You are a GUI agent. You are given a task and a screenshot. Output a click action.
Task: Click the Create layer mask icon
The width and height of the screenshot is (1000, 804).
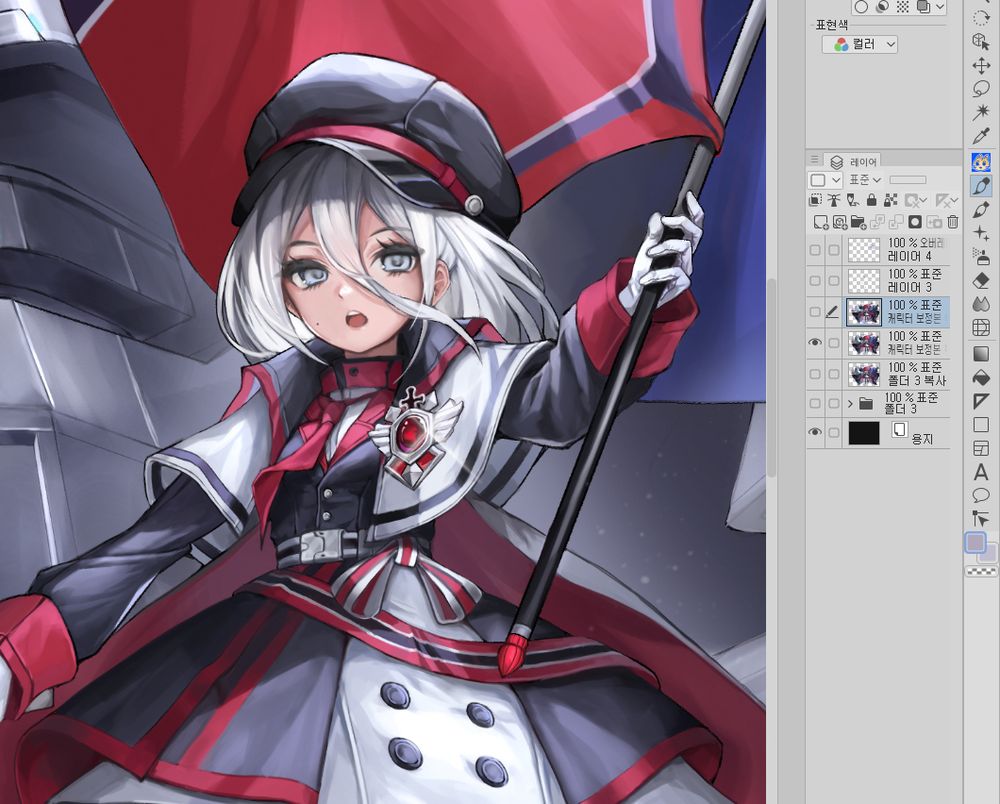tap(915, 222)
